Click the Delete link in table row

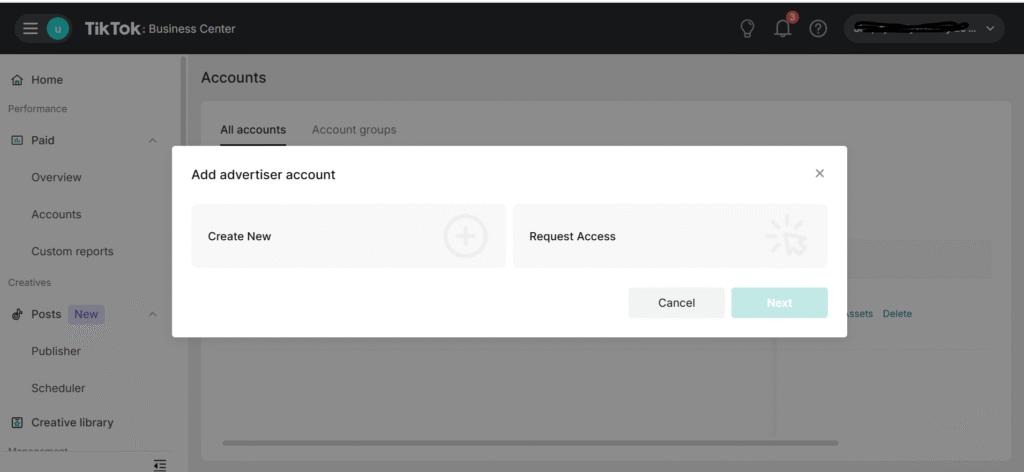pos(897,314)
